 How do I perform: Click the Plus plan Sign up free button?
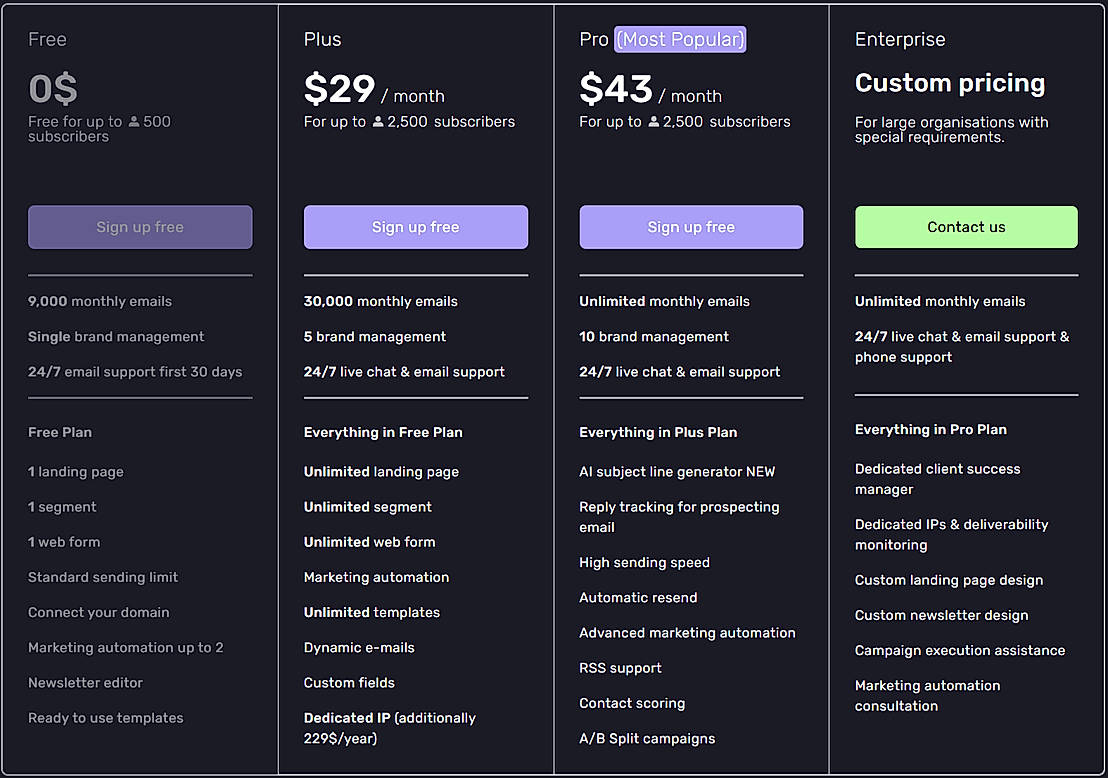click(416, 227)
